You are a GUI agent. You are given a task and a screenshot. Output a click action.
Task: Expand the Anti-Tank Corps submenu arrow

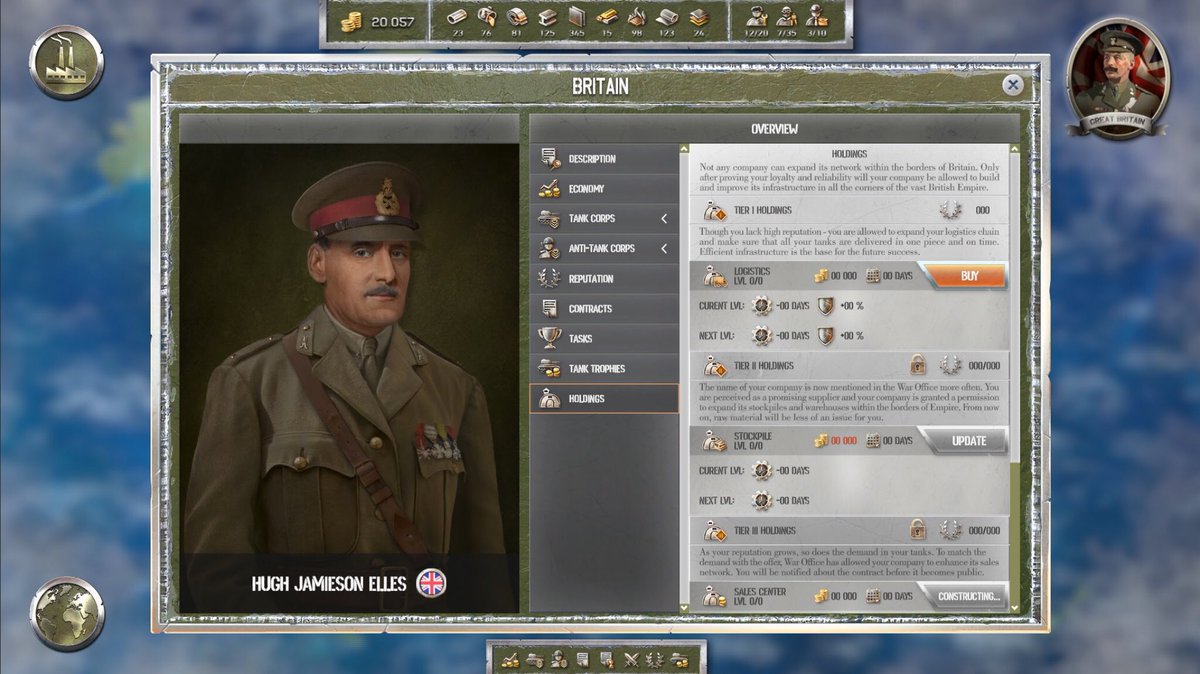point(664,249)
